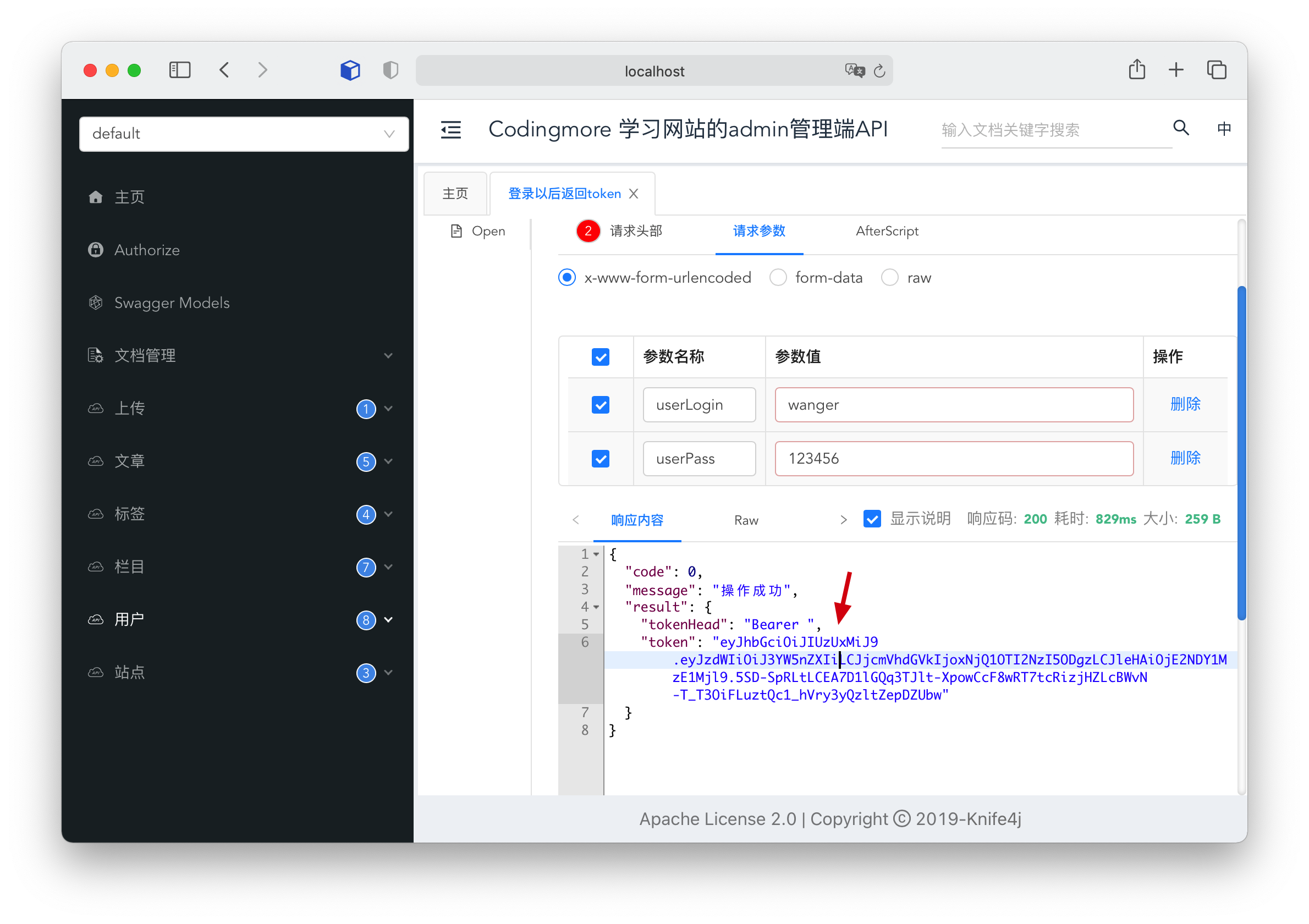1309x924 pixels.
Task: Switch to the Raw response tab
Action: [746, 520]
